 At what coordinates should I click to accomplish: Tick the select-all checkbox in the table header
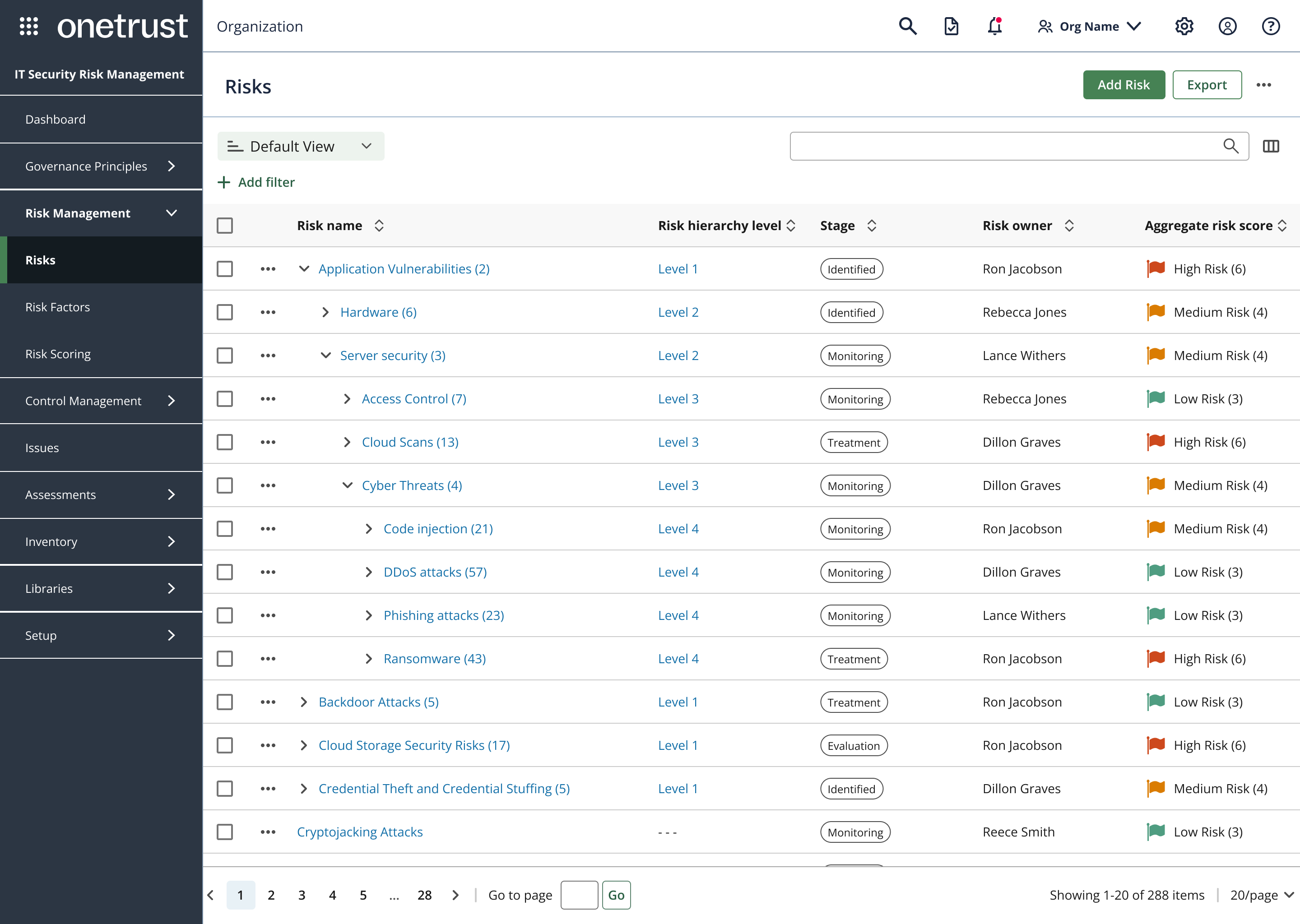click(x=225, y=226)
